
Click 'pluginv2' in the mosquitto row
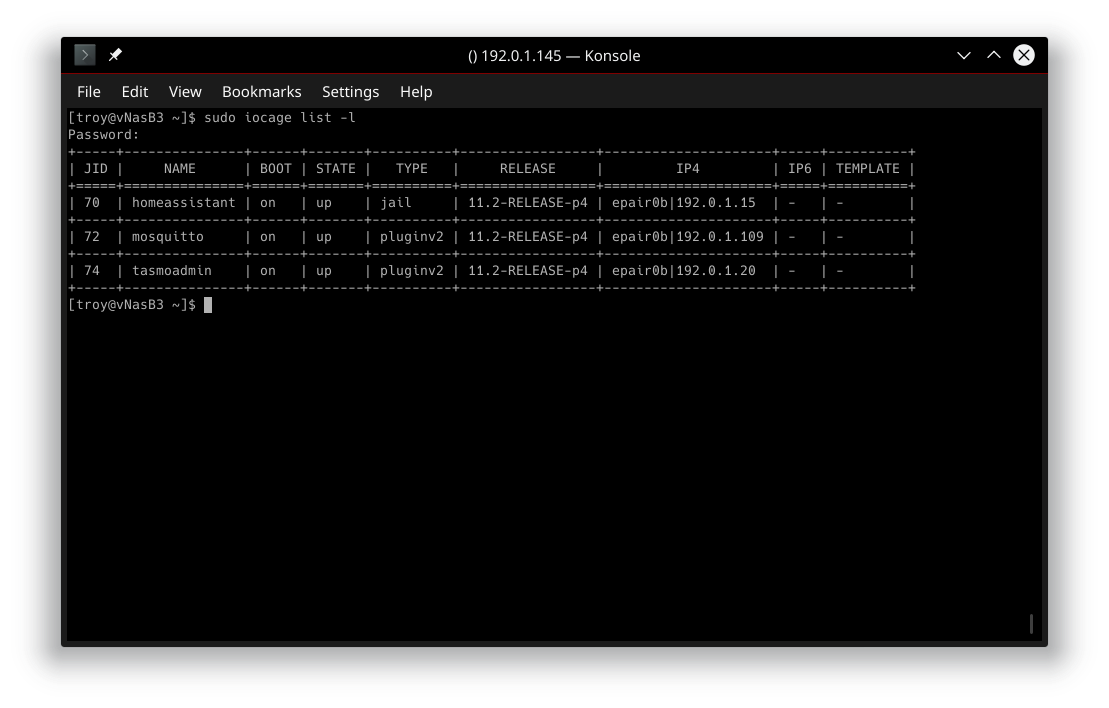point(412,237)
